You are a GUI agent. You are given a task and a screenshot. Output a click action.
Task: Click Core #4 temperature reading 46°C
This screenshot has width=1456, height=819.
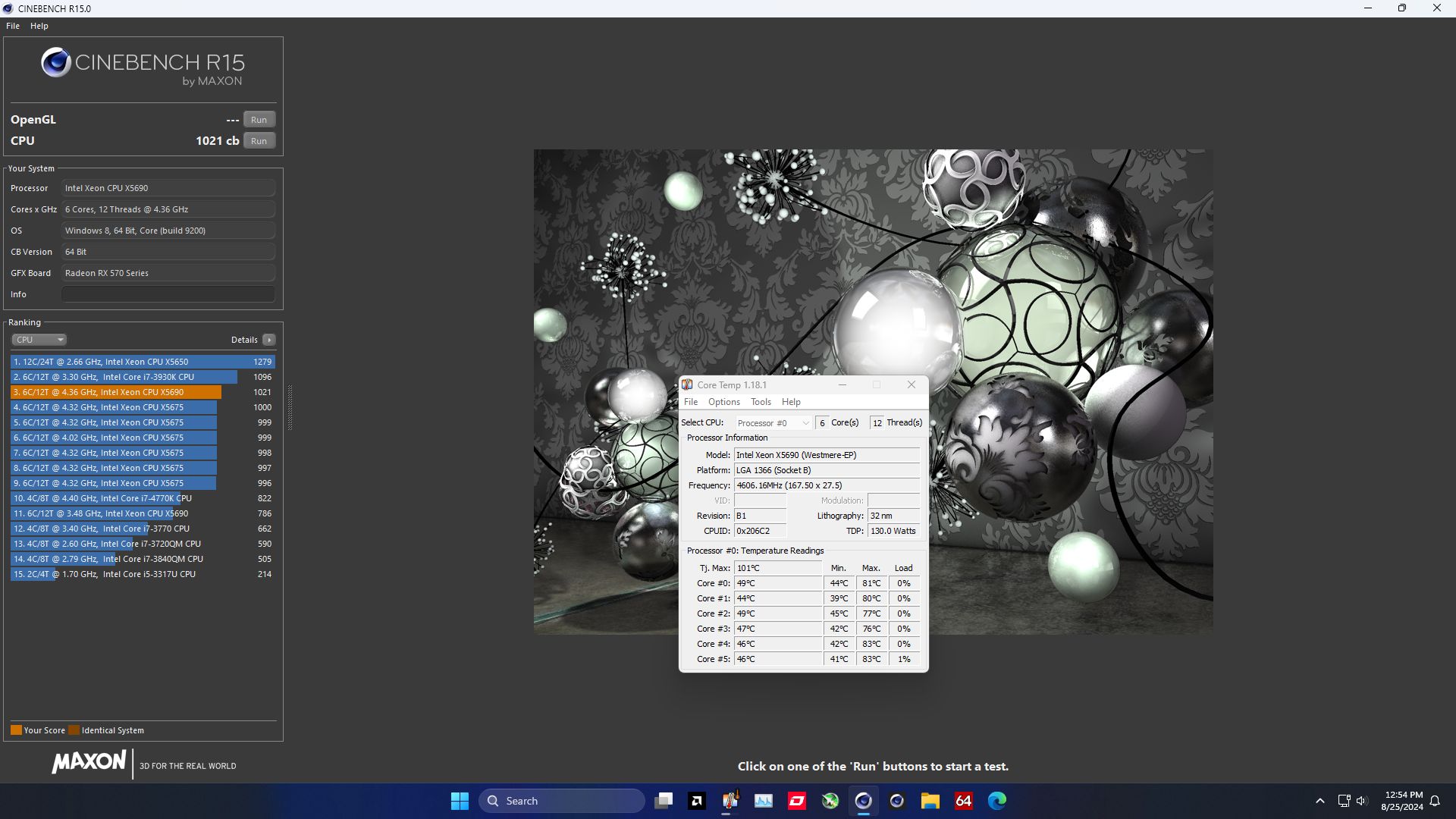(778, 644)
